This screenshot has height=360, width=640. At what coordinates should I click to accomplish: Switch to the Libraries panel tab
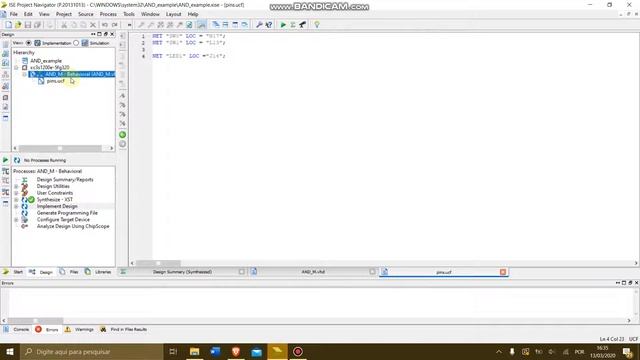tap(98, 272)
